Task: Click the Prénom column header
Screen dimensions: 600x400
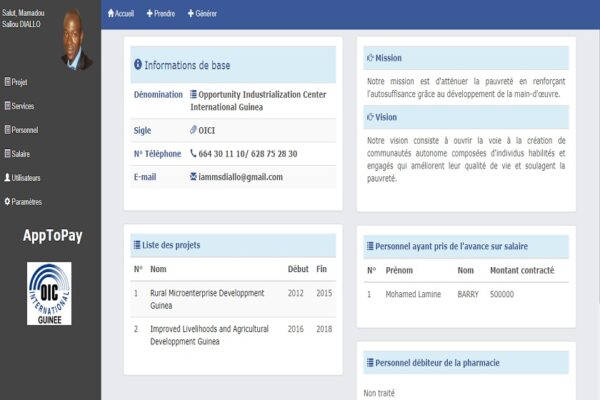Action: click(399, 270)
